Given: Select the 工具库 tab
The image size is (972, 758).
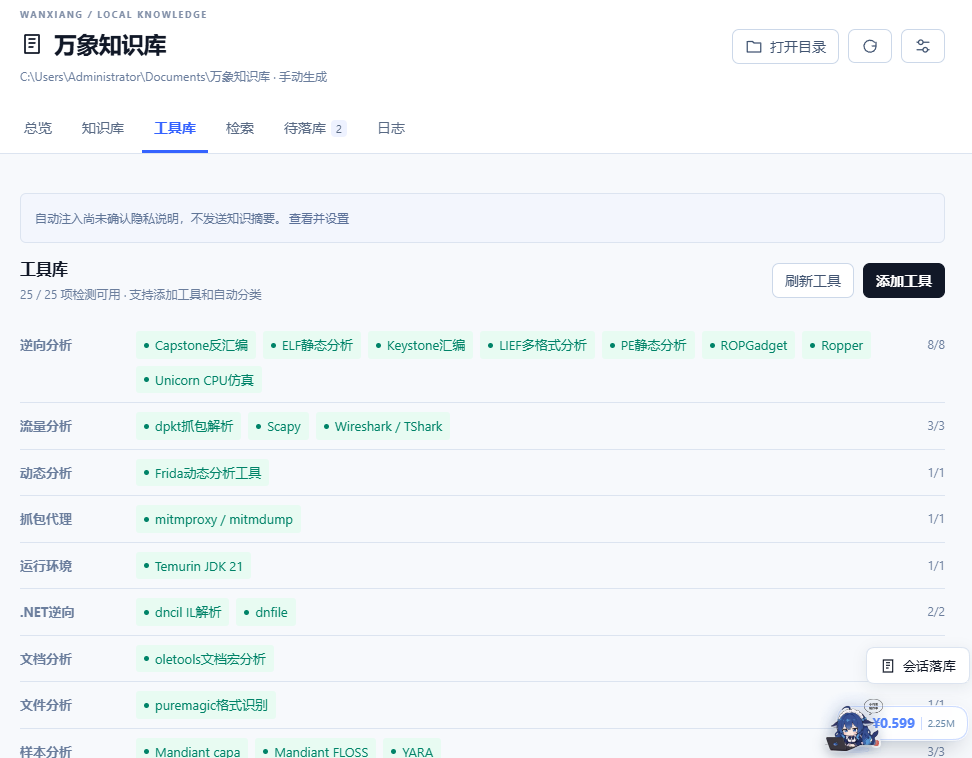Looking at the screenshot, I should click(x=175, y=128).
